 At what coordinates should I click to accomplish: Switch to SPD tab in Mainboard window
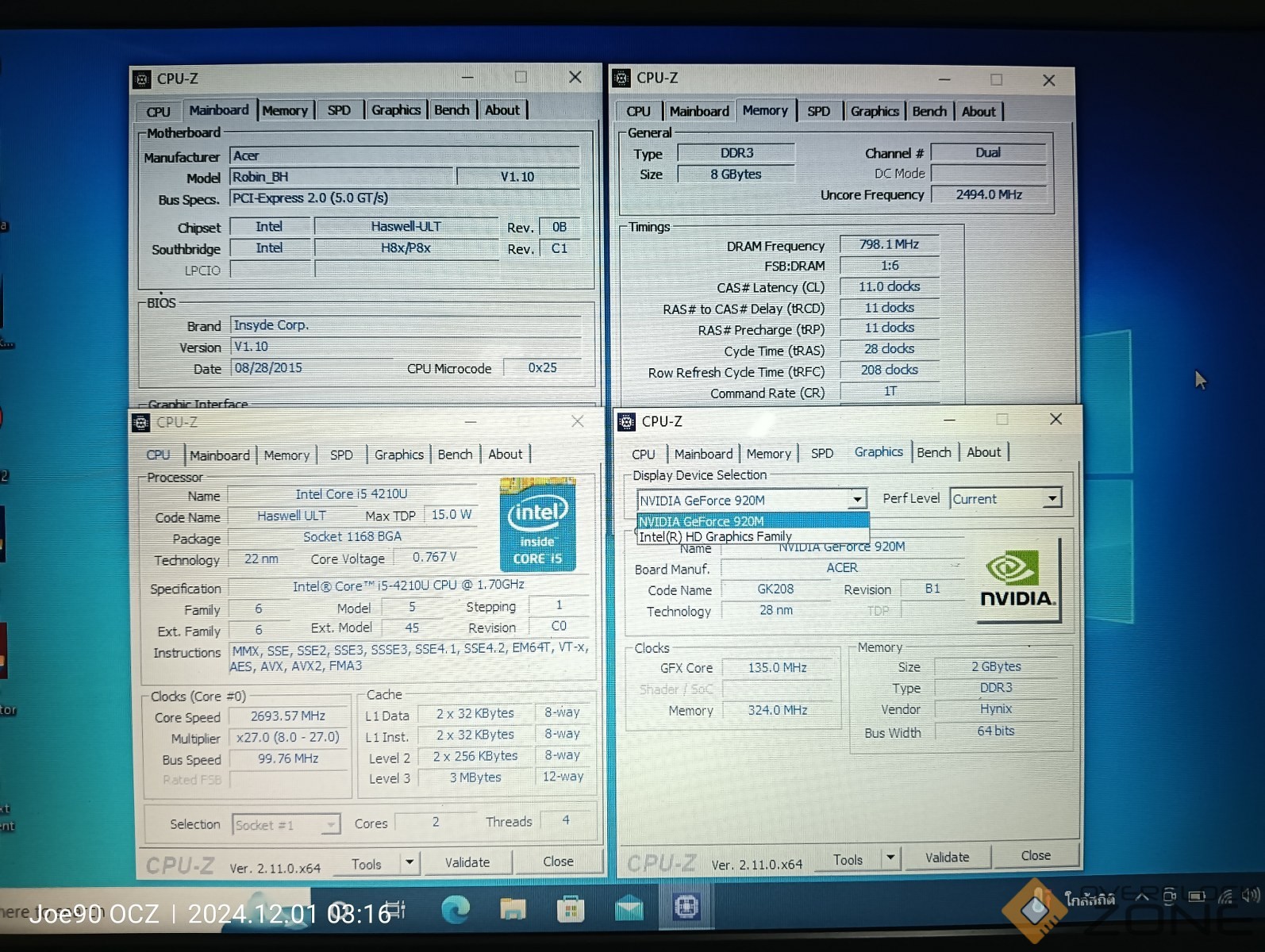(340, 110)
